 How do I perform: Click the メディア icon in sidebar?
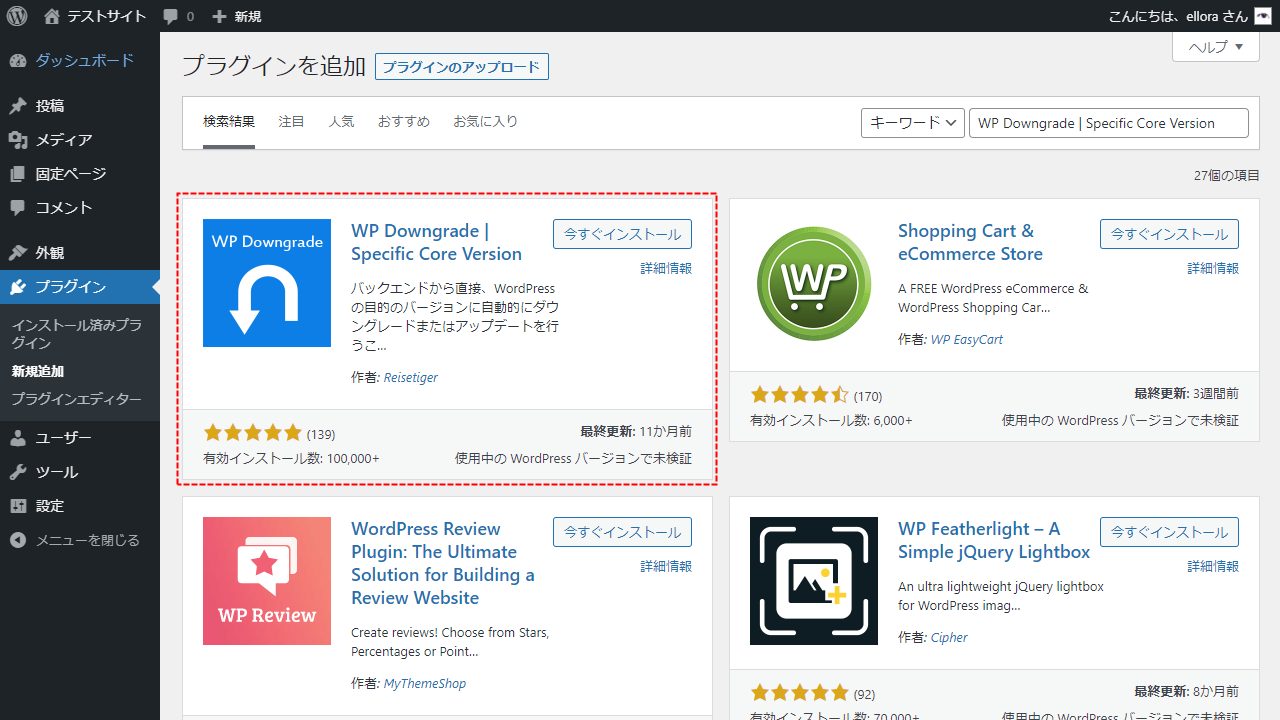click(x=18, y=140)
